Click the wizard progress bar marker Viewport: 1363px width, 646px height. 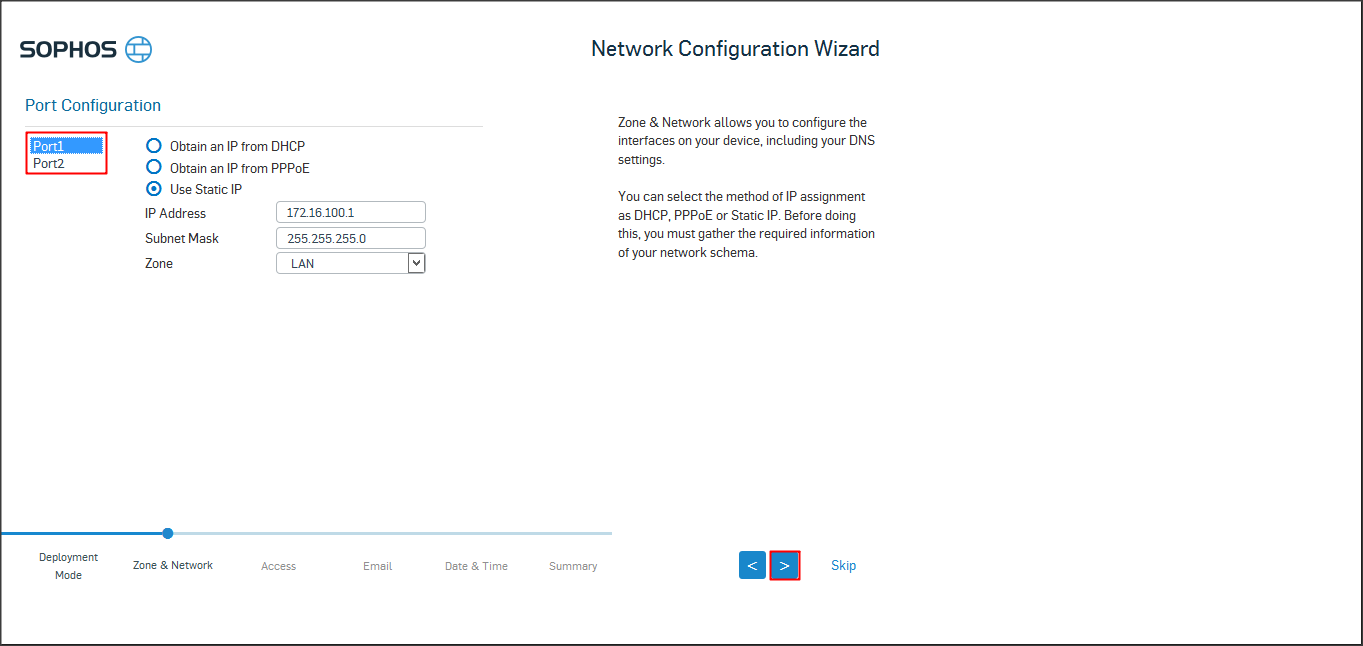click(168, 533)
